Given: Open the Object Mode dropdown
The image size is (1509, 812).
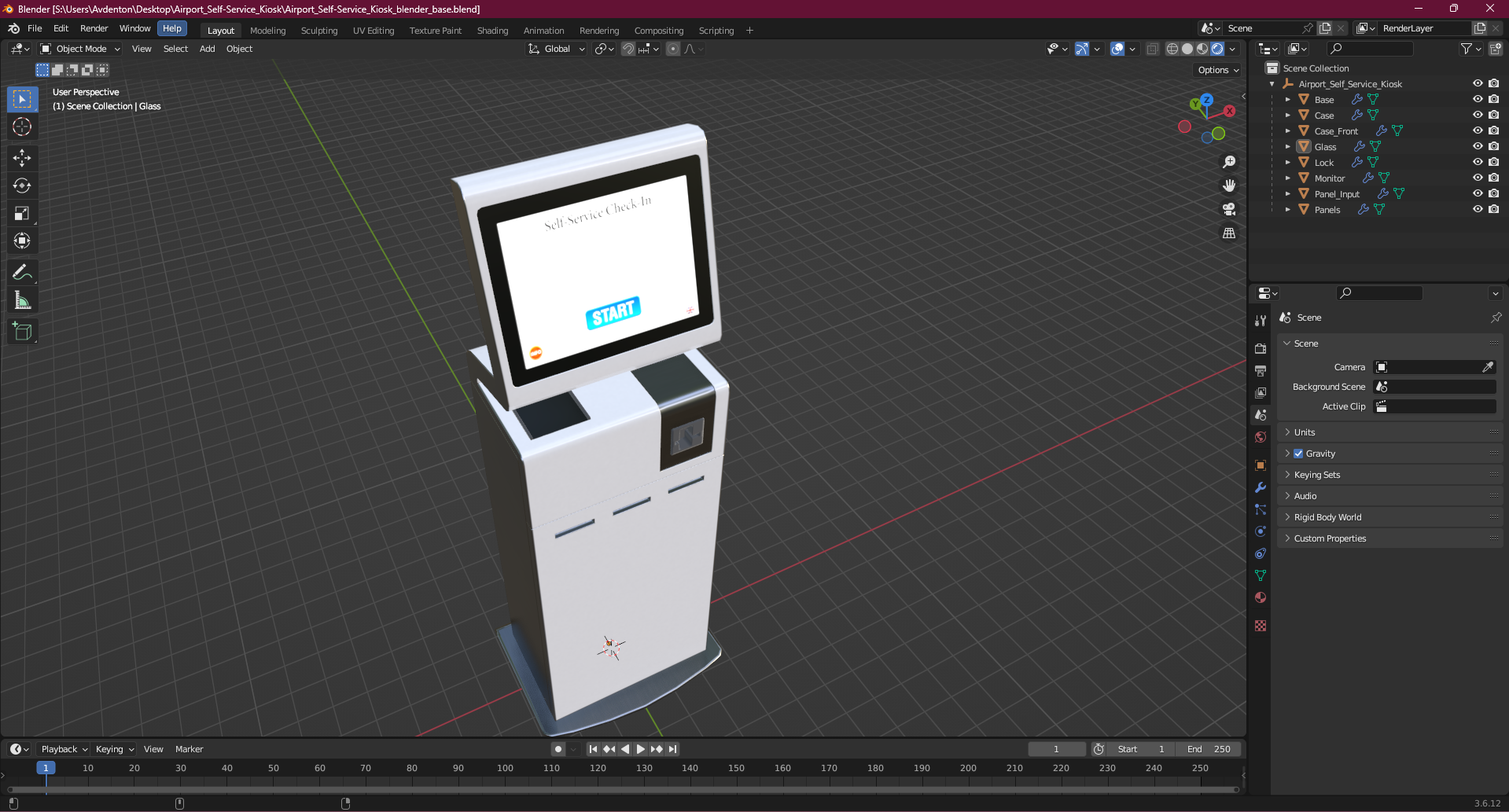Looking at the screenshot, I should (x=80, y=49).
